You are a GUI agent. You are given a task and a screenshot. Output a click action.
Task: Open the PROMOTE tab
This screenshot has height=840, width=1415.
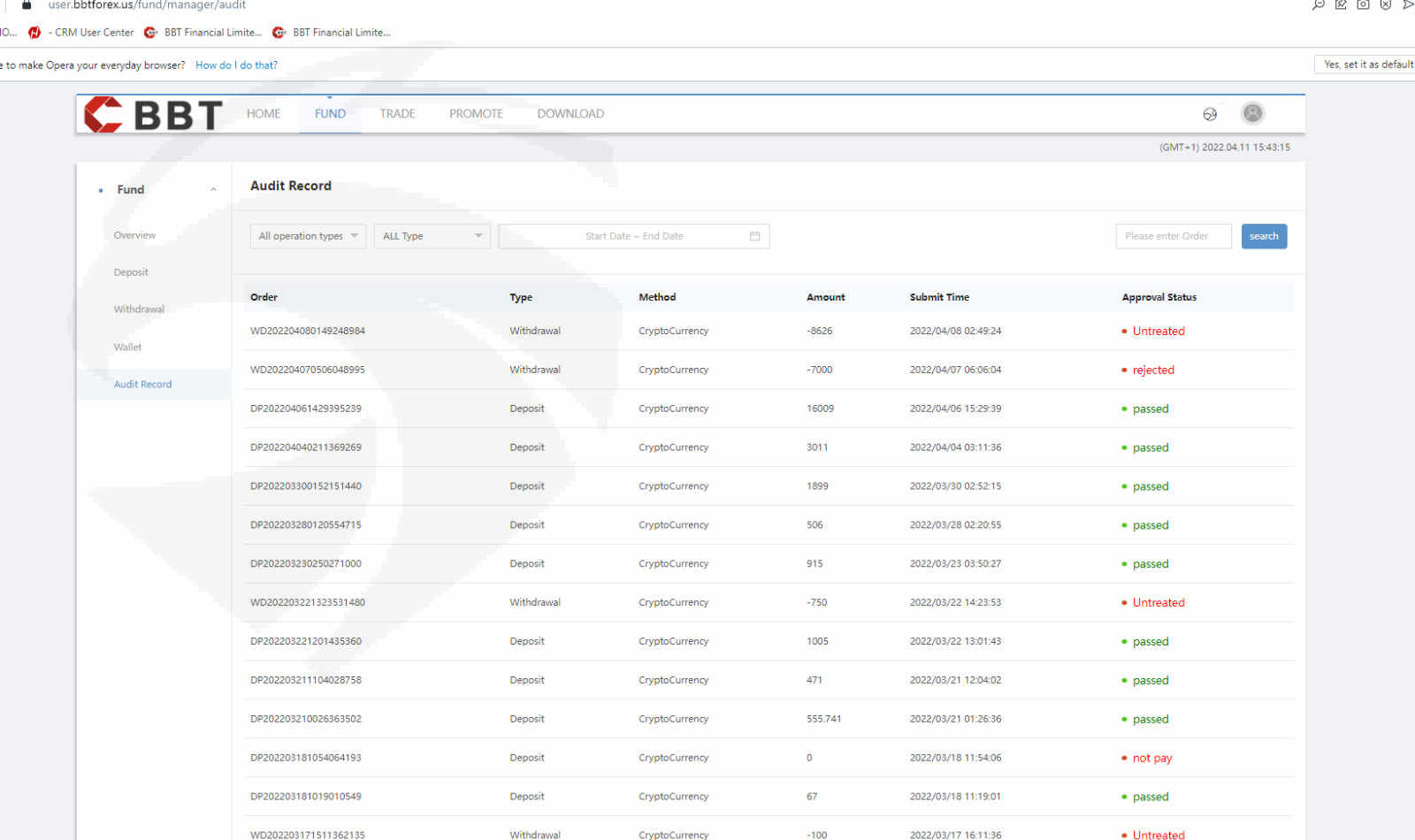pyautogui.click(x=476, y=114)
